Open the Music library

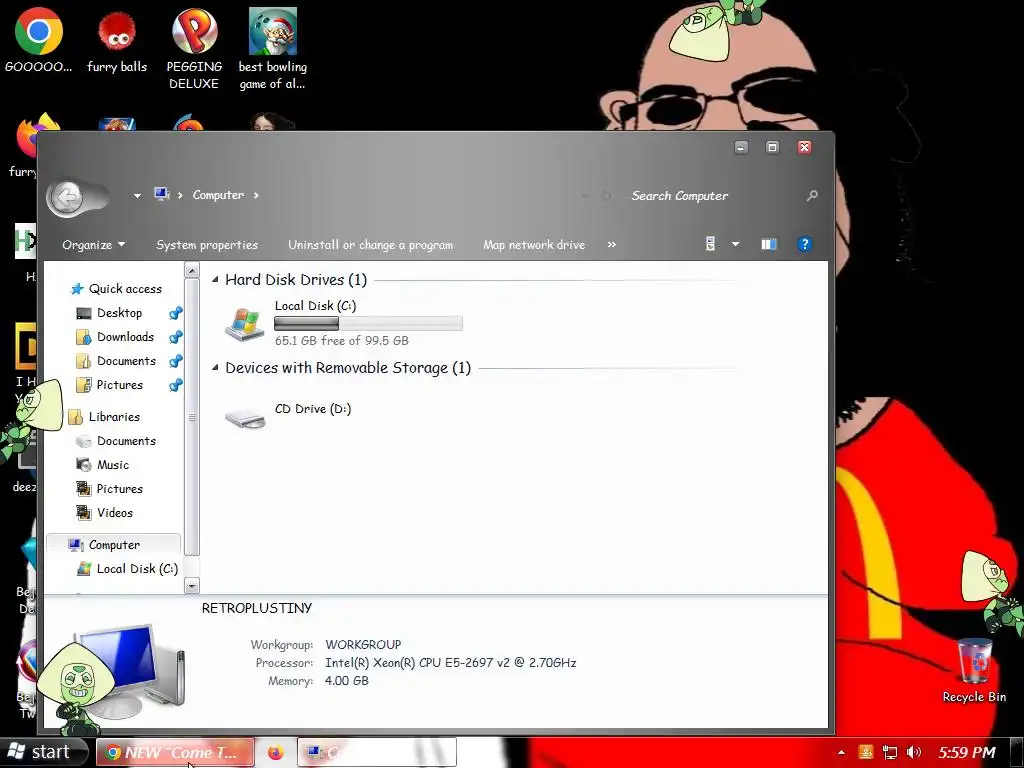click(x=103, y=465)
